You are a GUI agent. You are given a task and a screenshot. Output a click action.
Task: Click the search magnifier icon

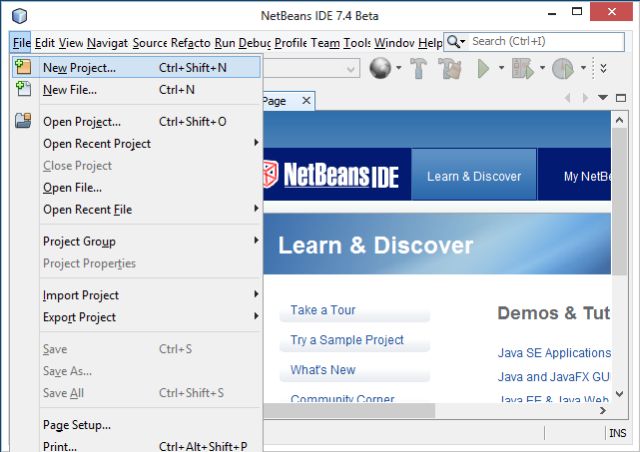coord(453,41)
